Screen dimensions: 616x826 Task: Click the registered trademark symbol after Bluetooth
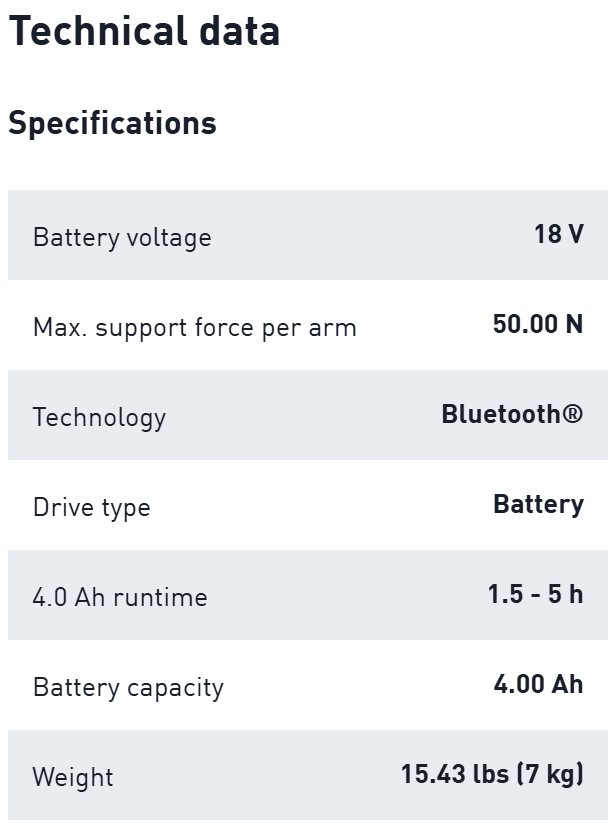coord(573,414)
